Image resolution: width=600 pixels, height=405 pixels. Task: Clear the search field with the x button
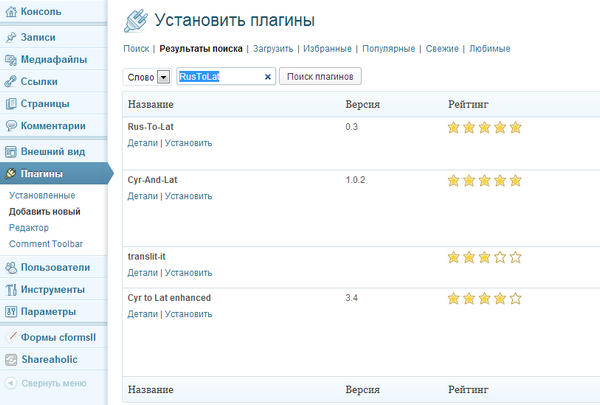pyautogui.click(x=267, y=76)
